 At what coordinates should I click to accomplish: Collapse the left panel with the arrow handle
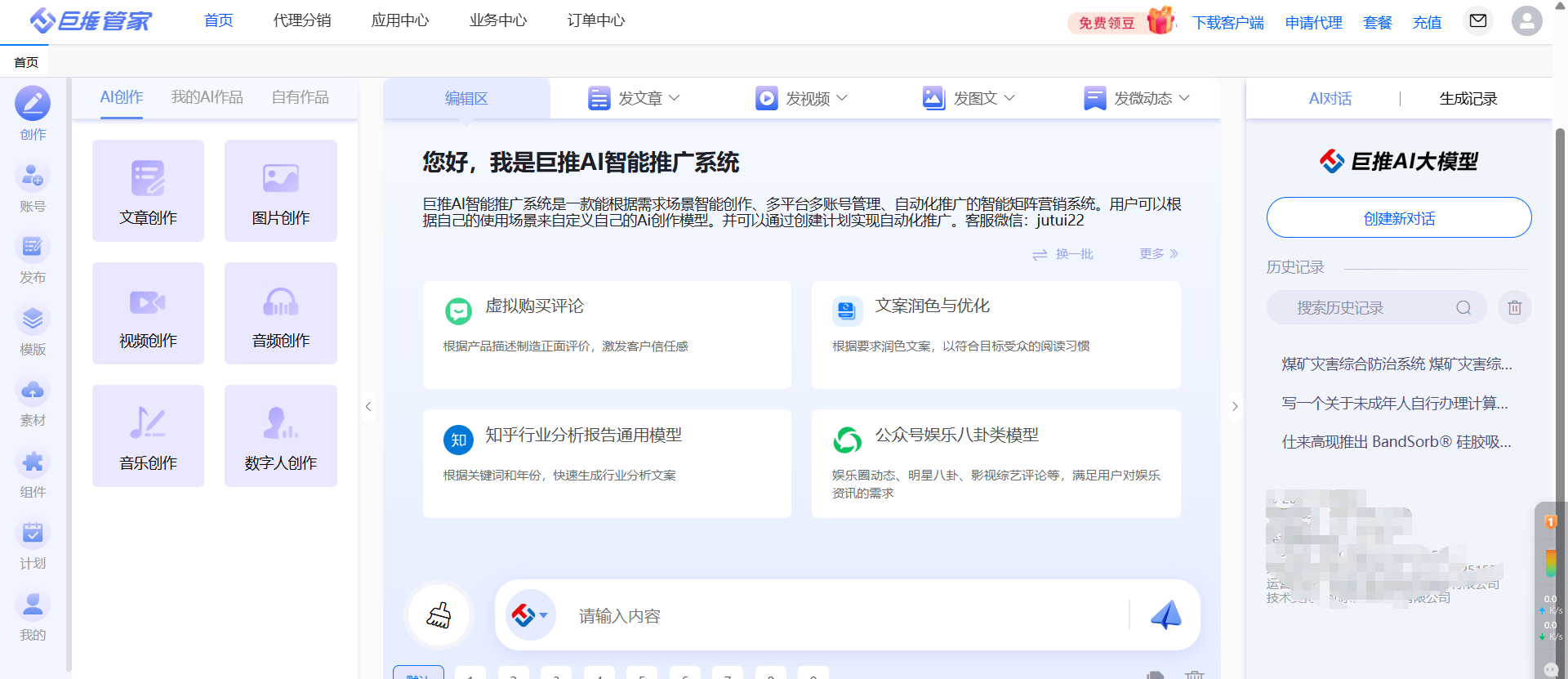click(368, 406)
